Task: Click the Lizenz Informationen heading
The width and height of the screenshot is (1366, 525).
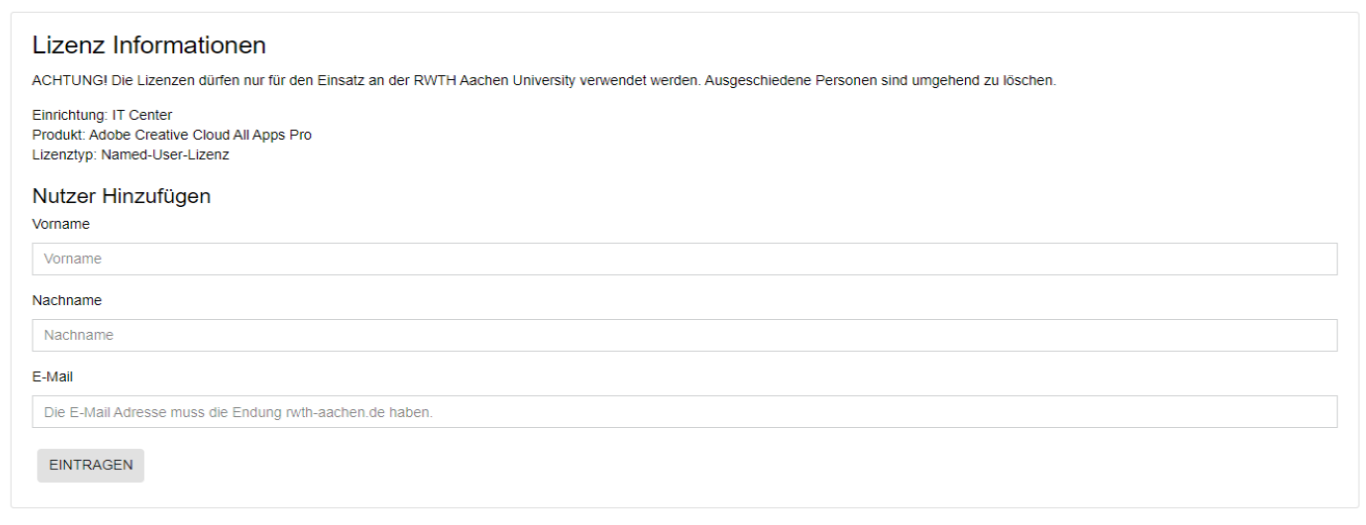Action: [x=149, y=45]
